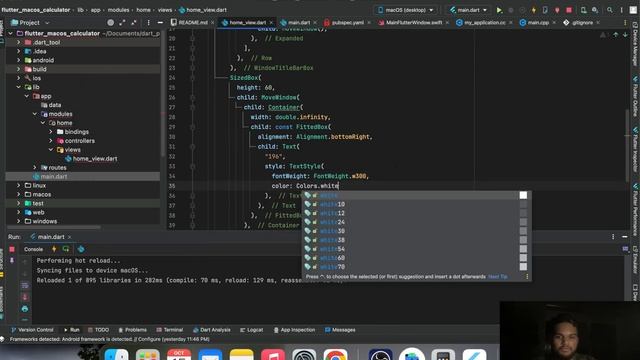Screen dimensions: 640x360
Task: Collapse the modules folder
Action: [x=35, y=114]
